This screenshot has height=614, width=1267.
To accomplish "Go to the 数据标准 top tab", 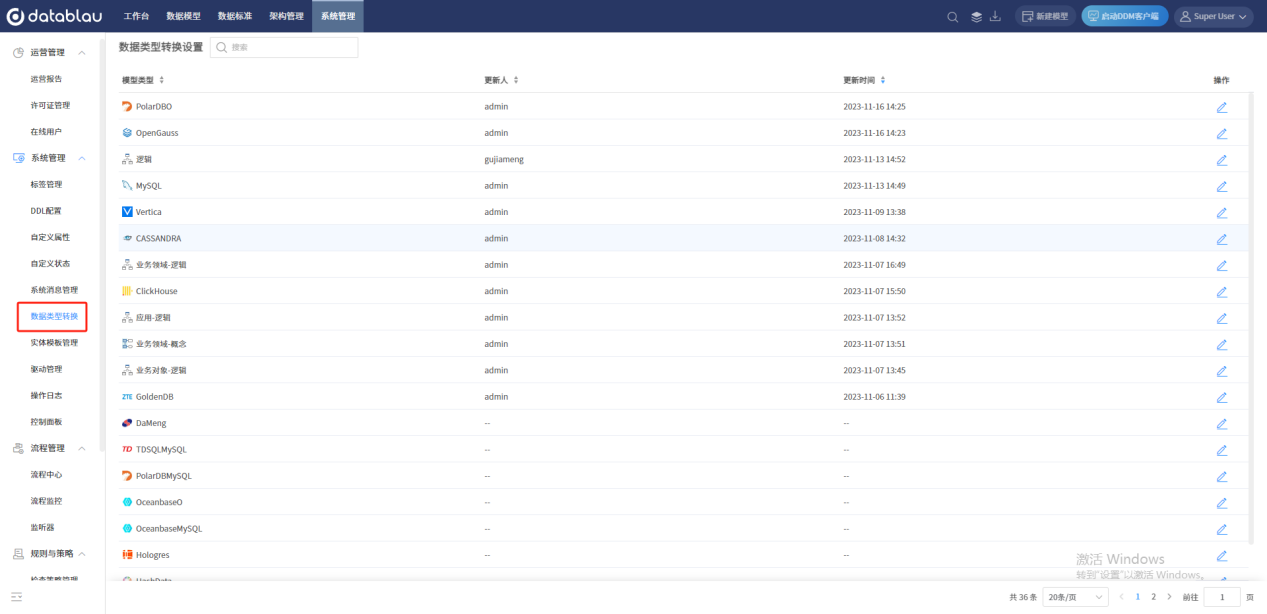I will [235, 16].
